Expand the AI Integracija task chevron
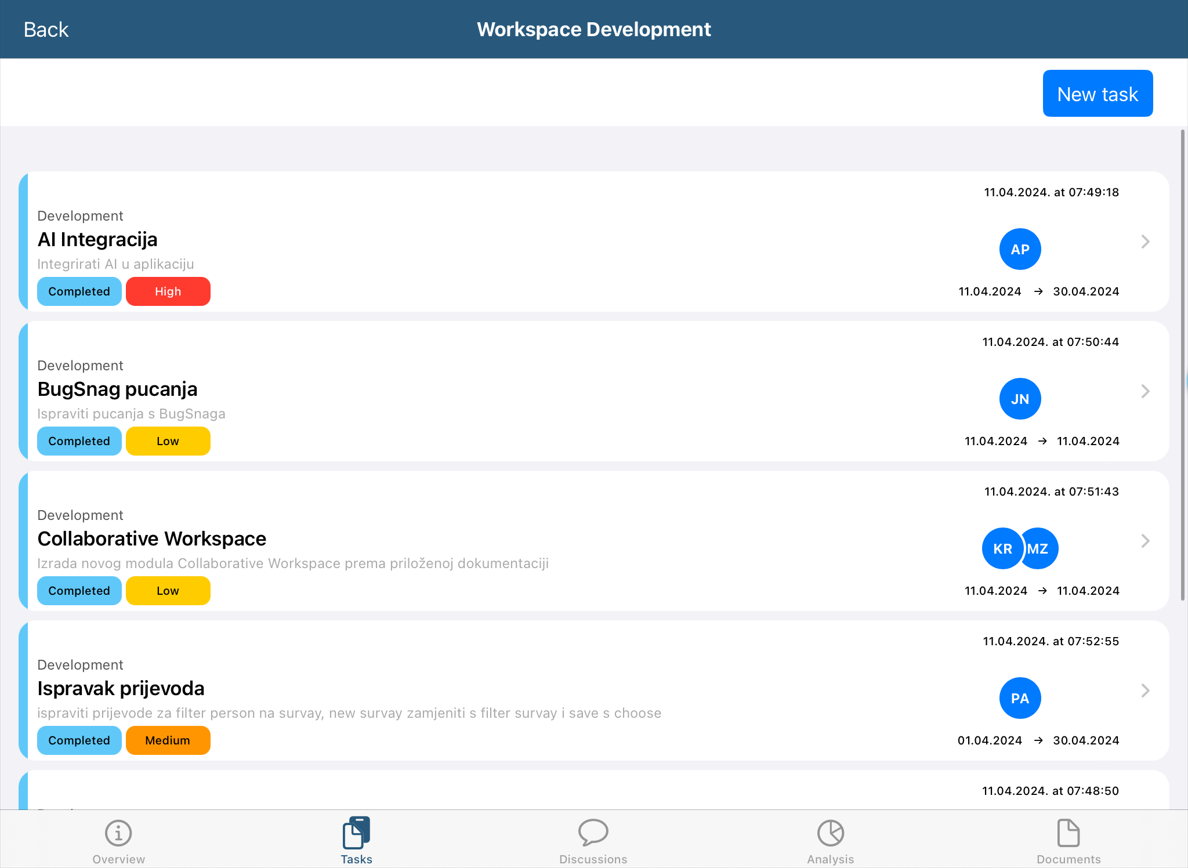Viewport: 1188px width, 868px height. click(1145, 242)
